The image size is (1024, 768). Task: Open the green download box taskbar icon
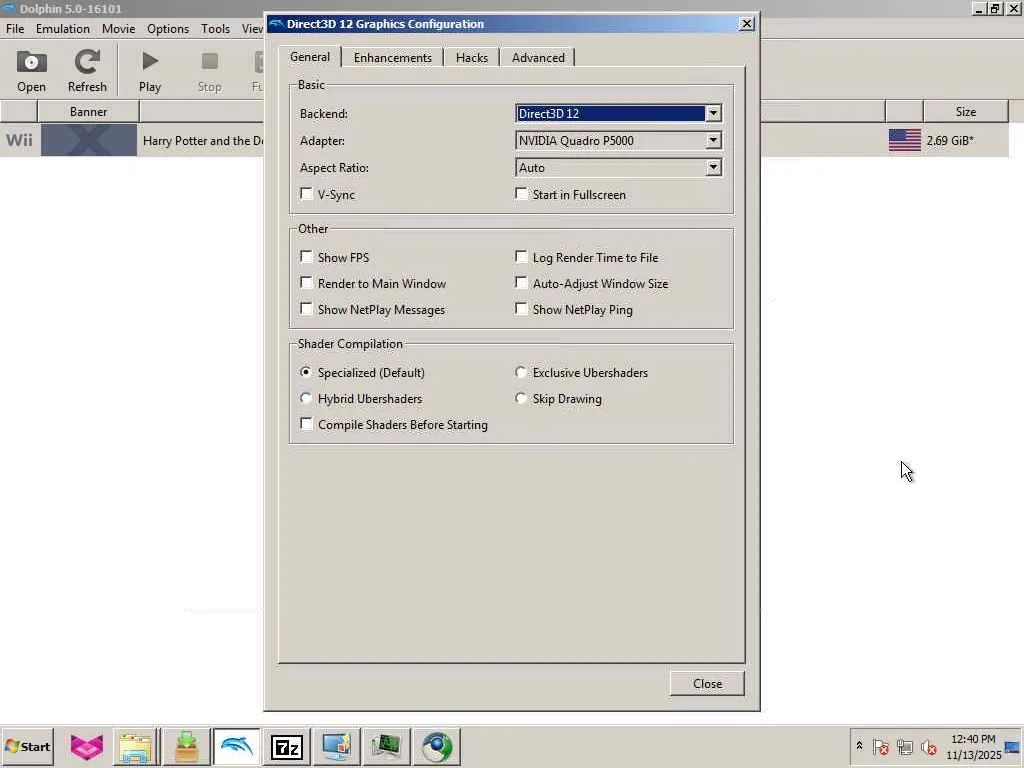click(x=186, y=746)
